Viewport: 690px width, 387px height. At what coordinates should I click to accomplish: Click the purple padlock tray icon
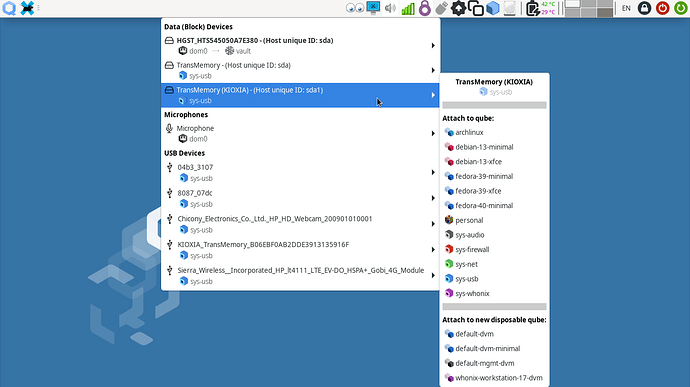click(425, 8)
